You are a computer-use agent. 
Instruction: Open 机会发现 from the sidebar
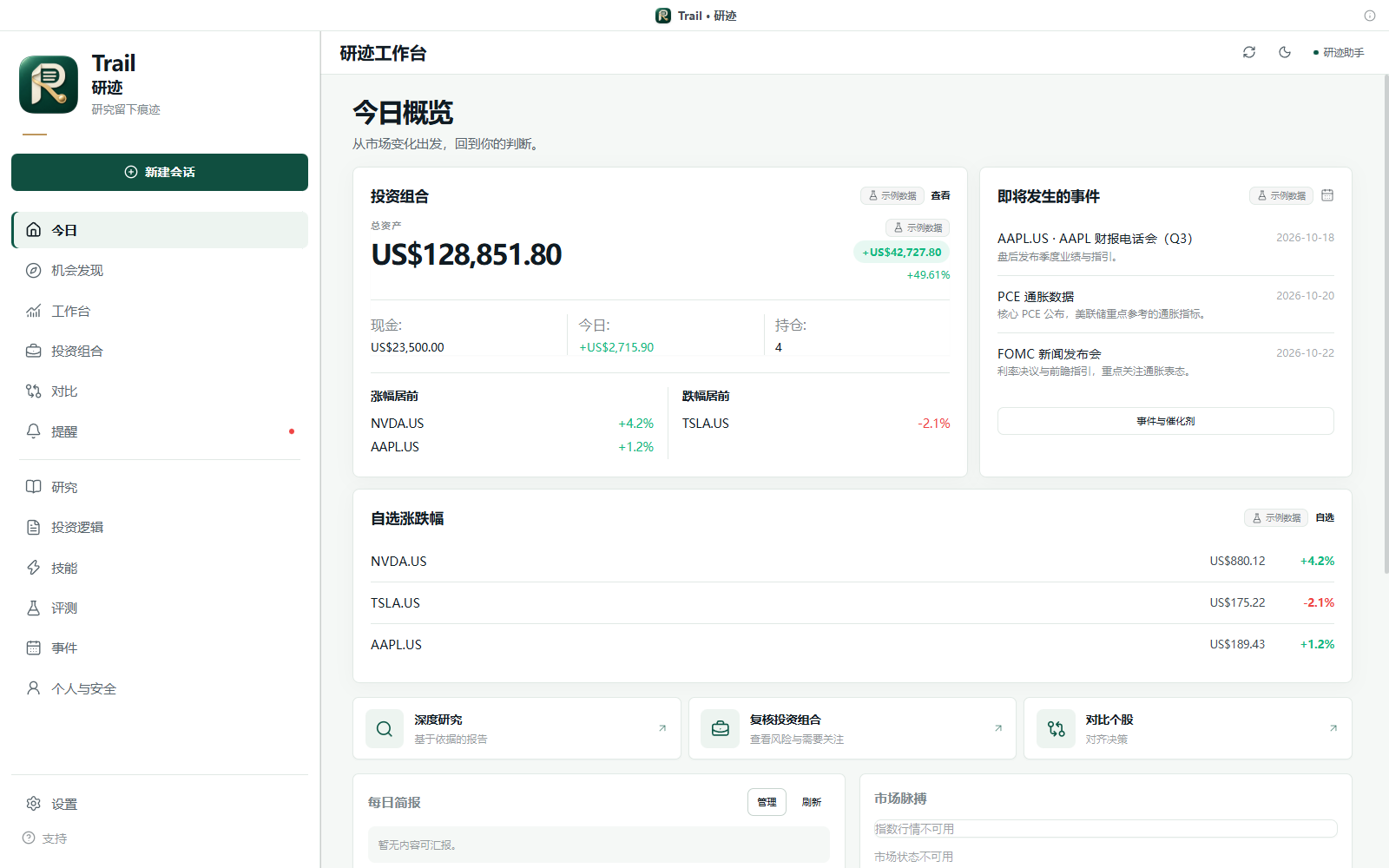(160, 270)
